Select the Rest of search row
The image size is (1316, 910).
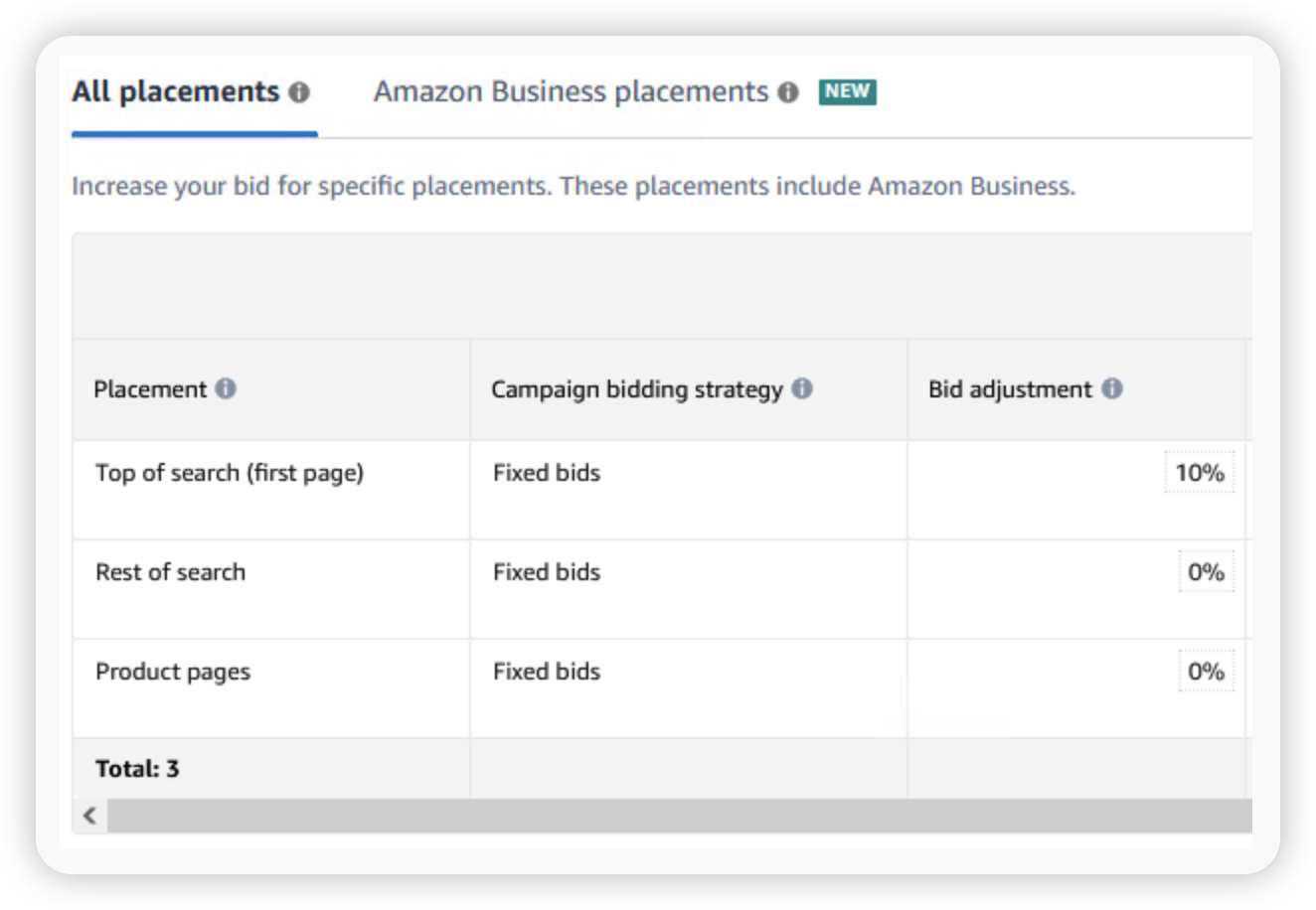pyautogui.click(x=170, y=572)
